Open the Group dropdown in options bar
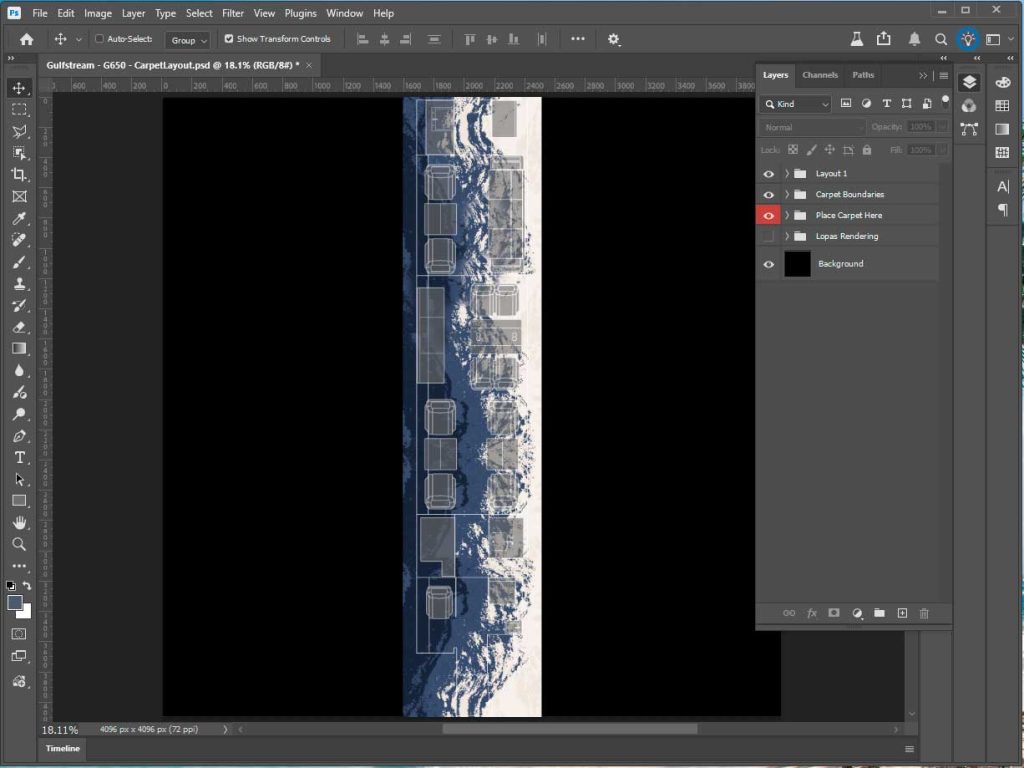Image resolution: width=1024 pixels, height=768 pixels. pyautogui.click(x=186, y=40)
